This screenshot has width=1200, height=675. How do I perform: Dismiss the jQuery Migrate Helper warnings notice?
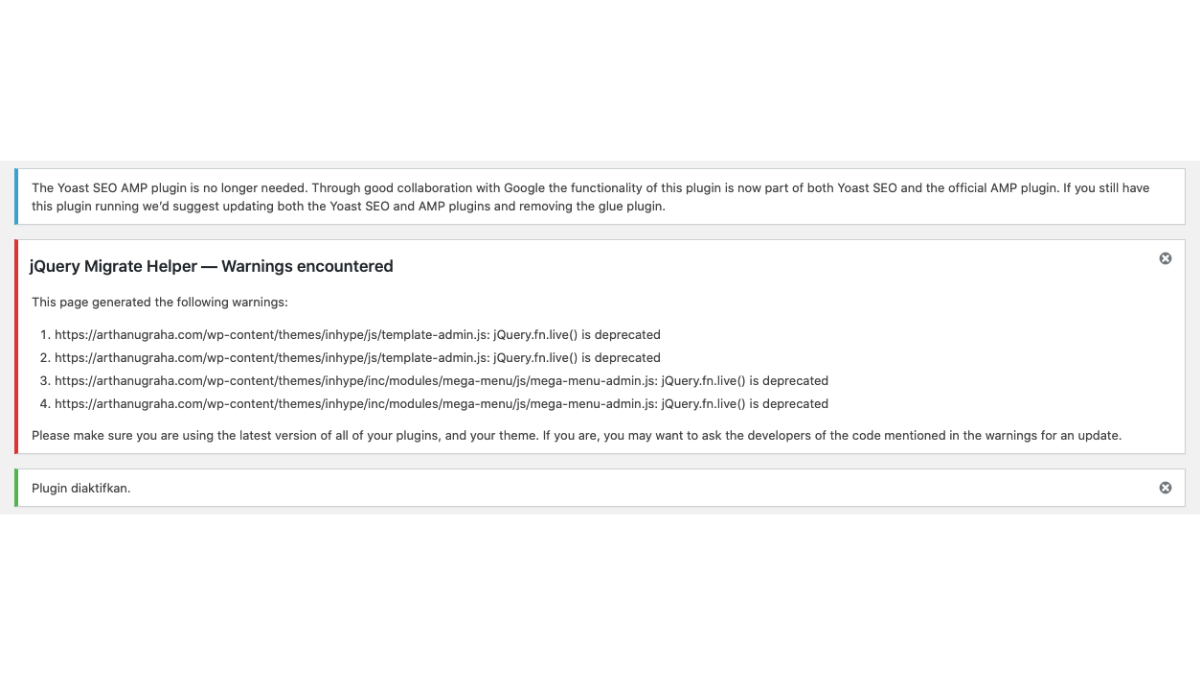1165,259
